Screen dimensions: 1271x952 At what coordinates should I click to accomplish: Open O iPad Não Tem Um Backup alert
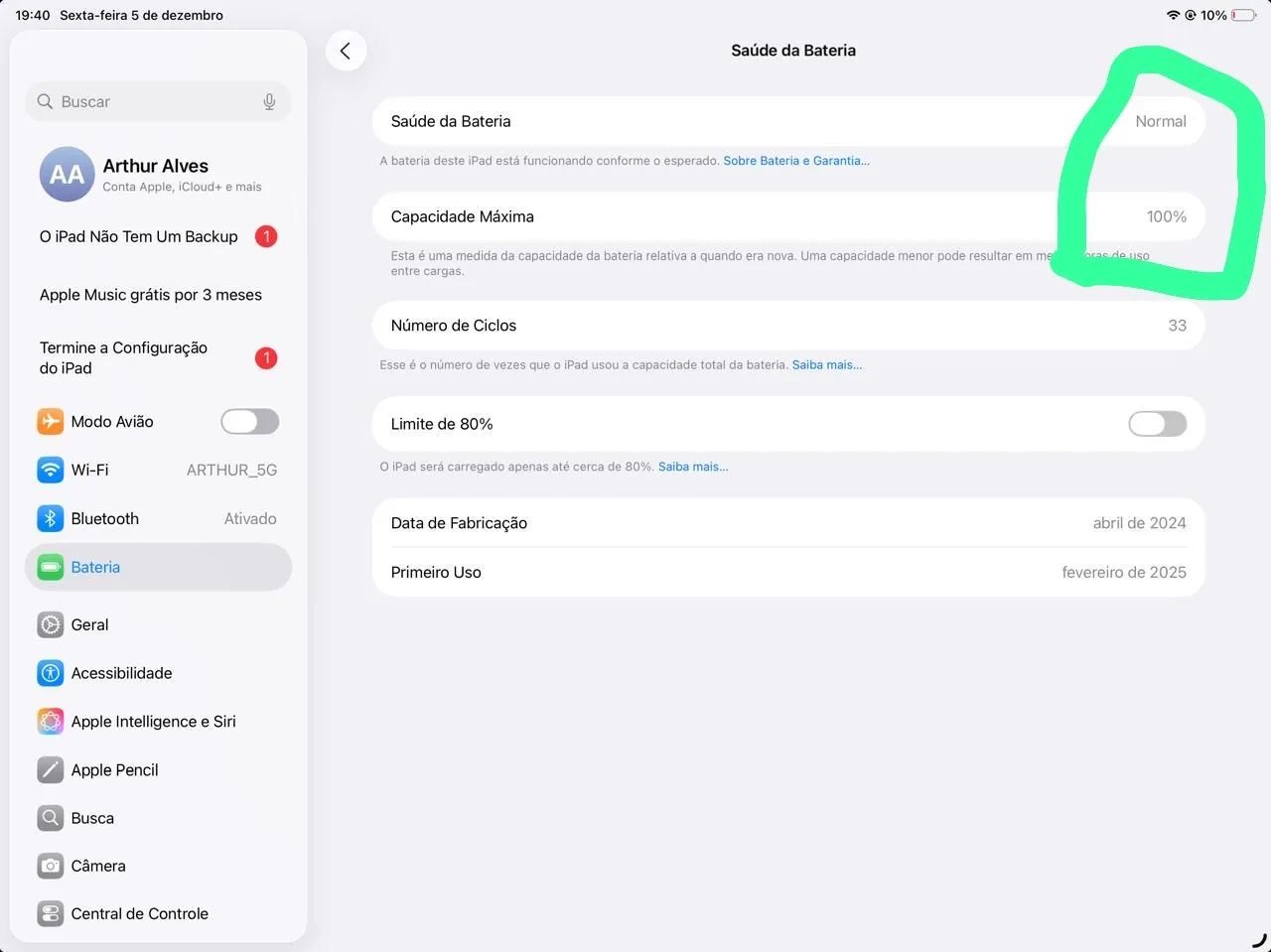coord(159,236)
